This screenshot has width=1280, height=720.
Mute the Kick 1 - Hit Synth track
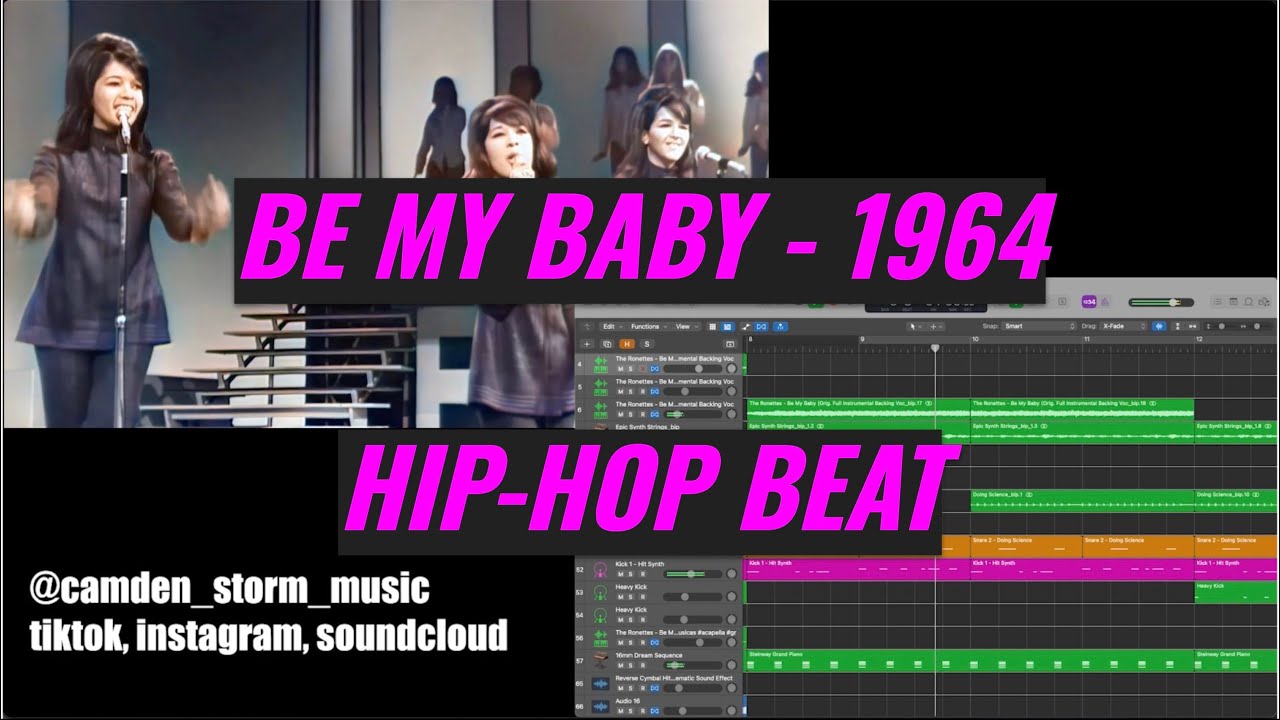coord(621,574)
